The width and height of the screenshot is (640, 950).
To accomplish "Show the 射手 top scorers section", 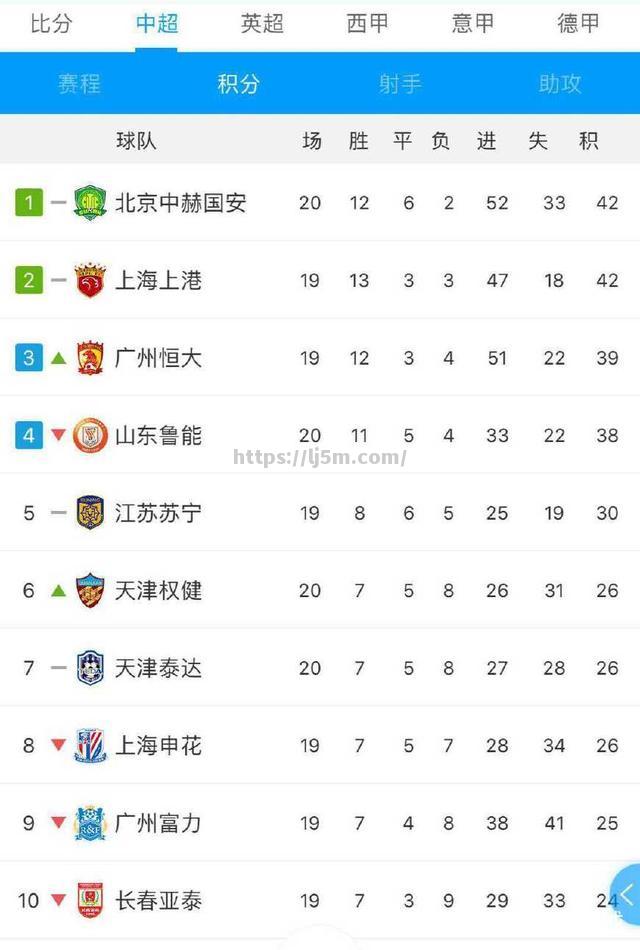I will [400, 83].
